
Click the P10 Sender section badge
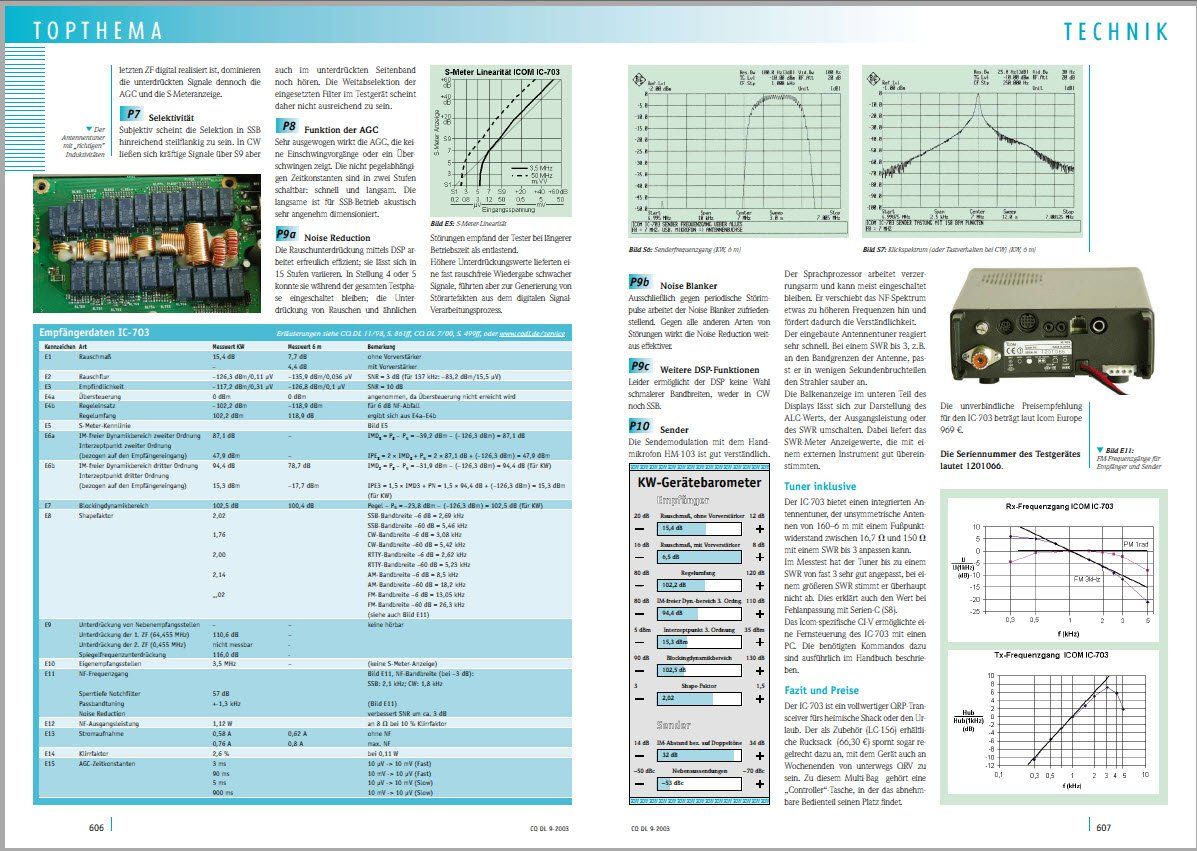tap(640, 427)
